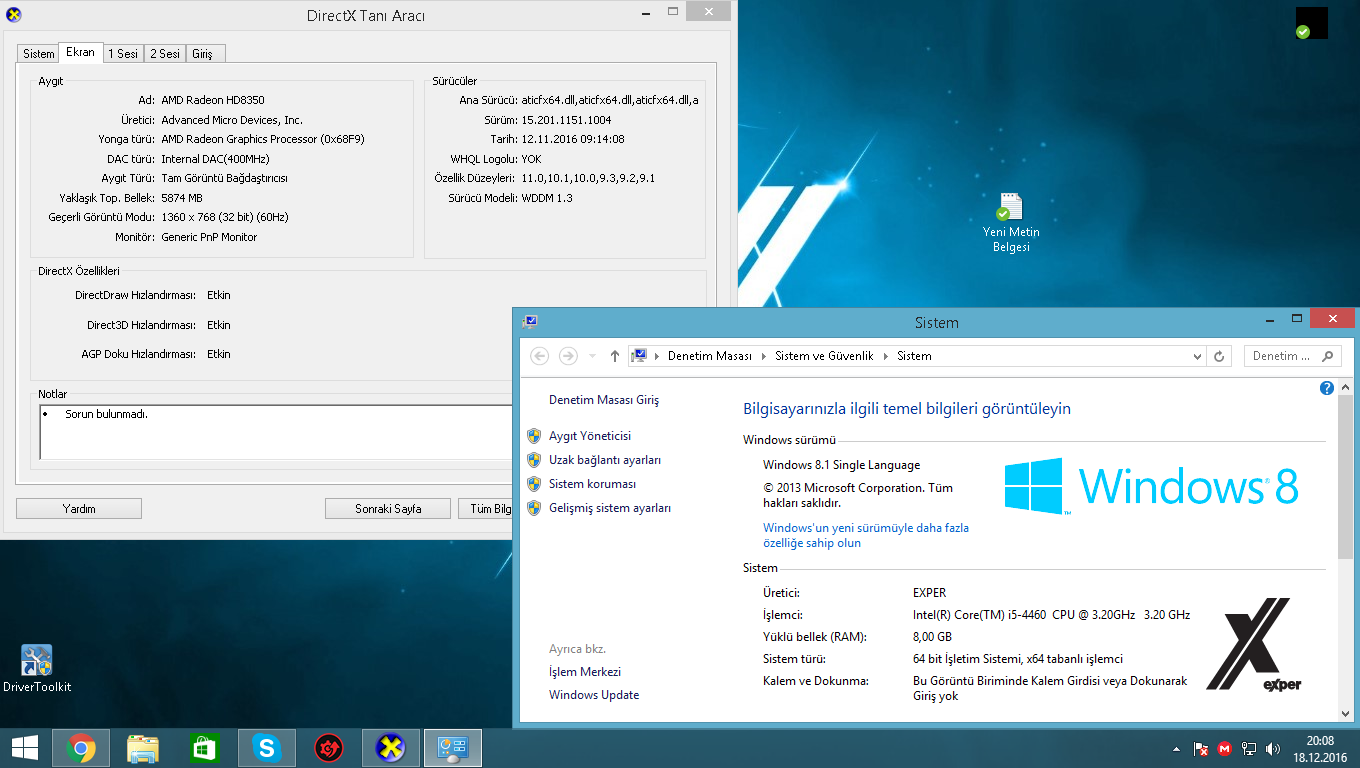Viewport: 1360px width, 768px height.
Task: Click the refresh icon beside the address bar
Action: pos(1219,356)
